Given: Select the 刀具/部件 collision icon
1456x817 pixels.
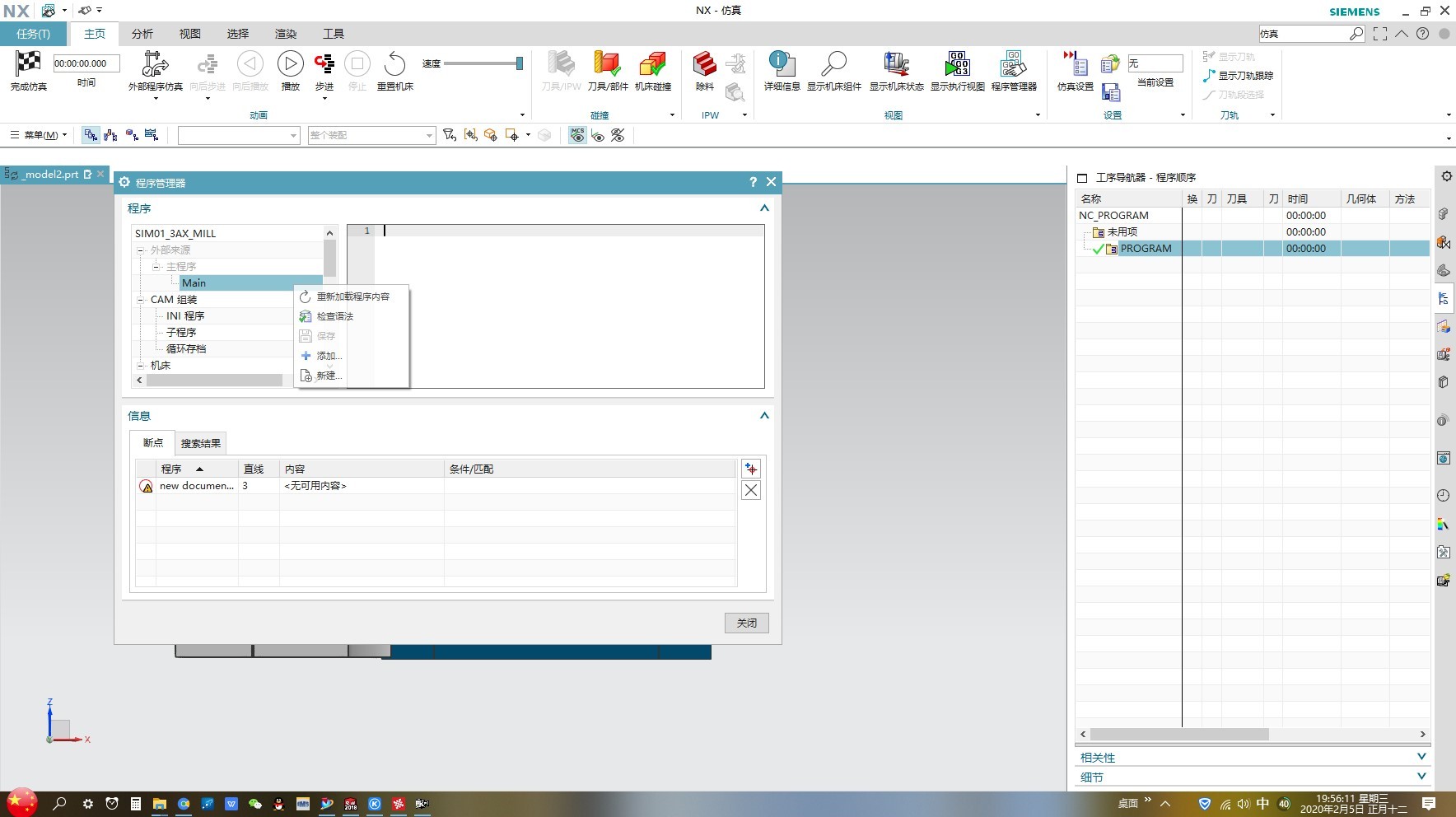Looking at the screenshot, I should click(x=608, y=63).
